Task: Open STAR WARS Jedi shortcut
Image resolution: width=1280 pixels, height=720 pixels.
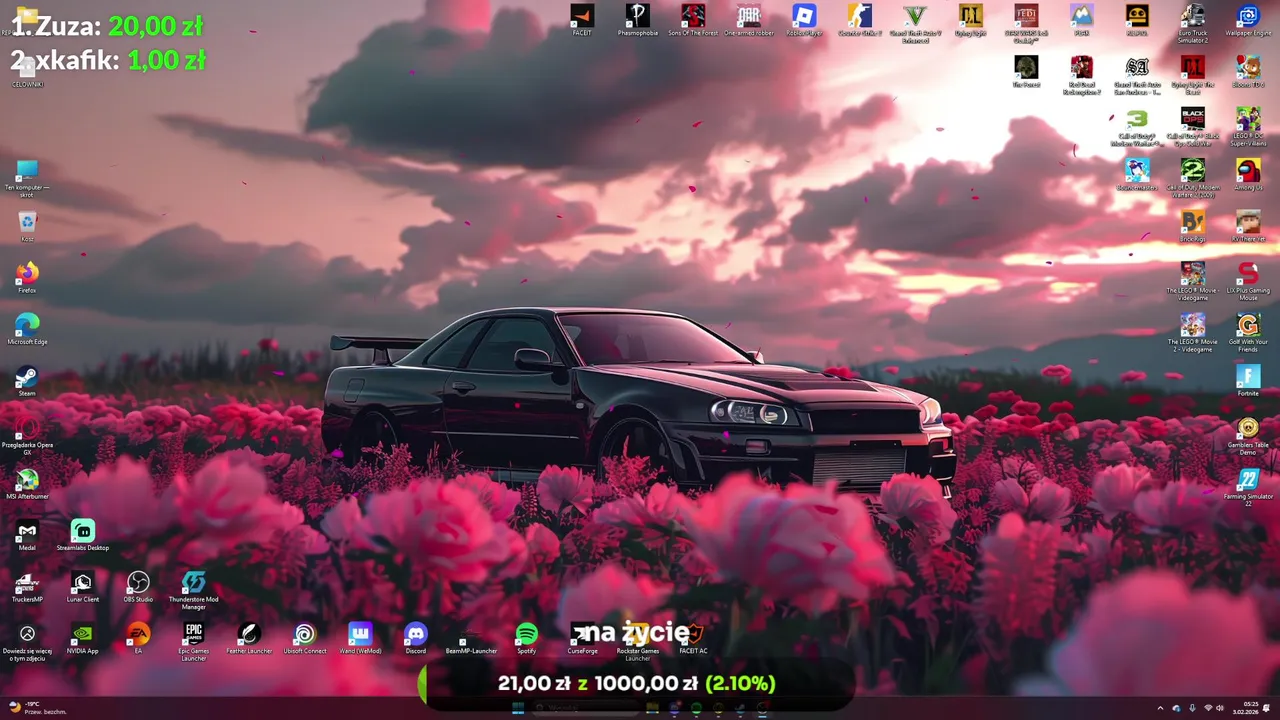Action: (x=1026, y=24)
